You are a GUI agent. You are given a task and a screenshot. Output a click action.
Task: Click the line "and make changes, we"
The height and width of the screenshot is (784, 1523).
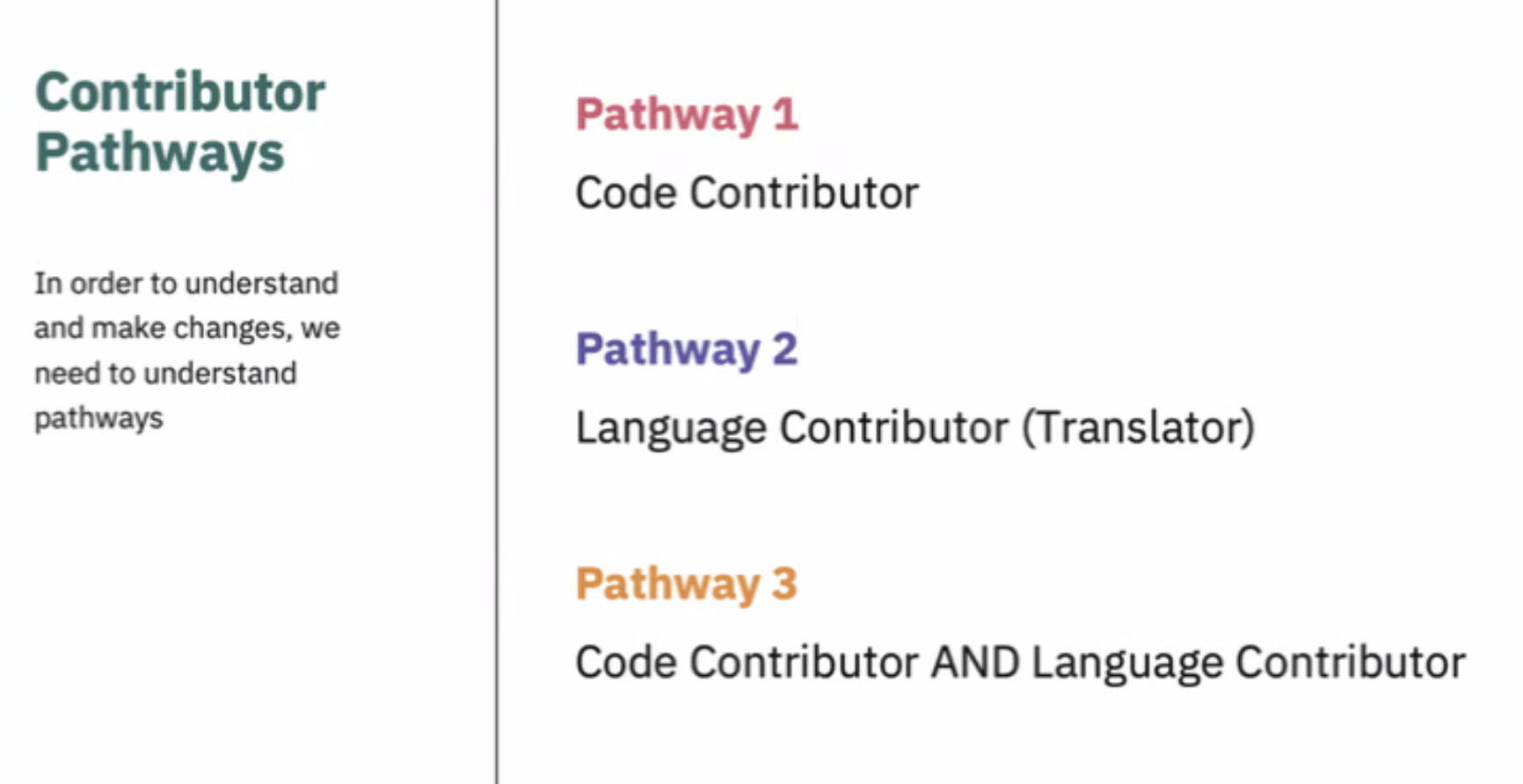coord(187,328)
